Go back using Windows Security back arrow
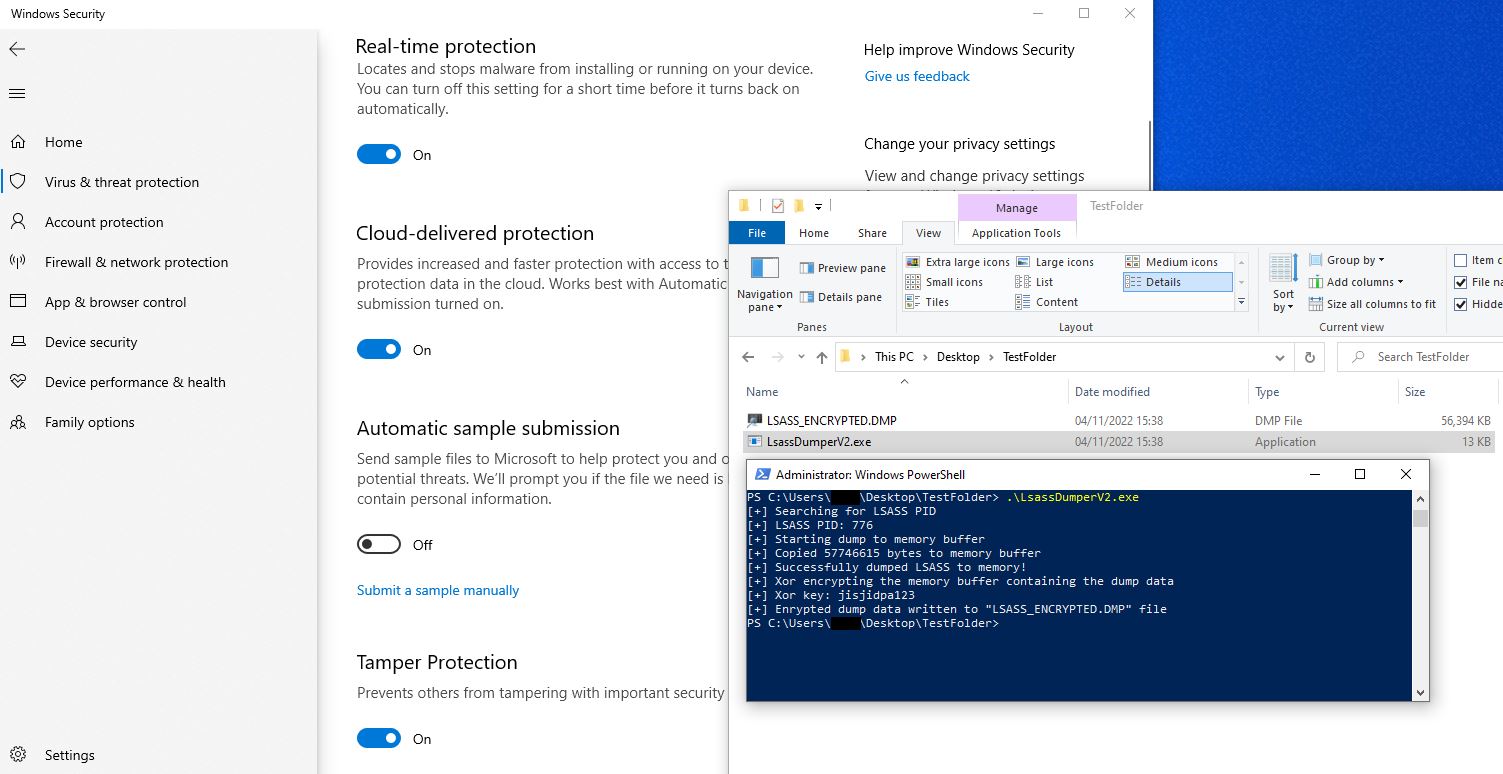1503x774 pixels. [x=17, y=49]
